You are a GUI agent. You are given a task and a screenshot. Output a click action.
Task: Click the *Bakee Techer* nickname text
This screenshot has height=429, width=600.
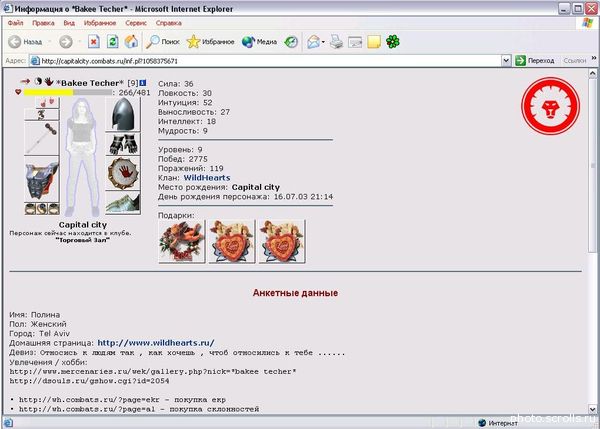coord(90,83)
